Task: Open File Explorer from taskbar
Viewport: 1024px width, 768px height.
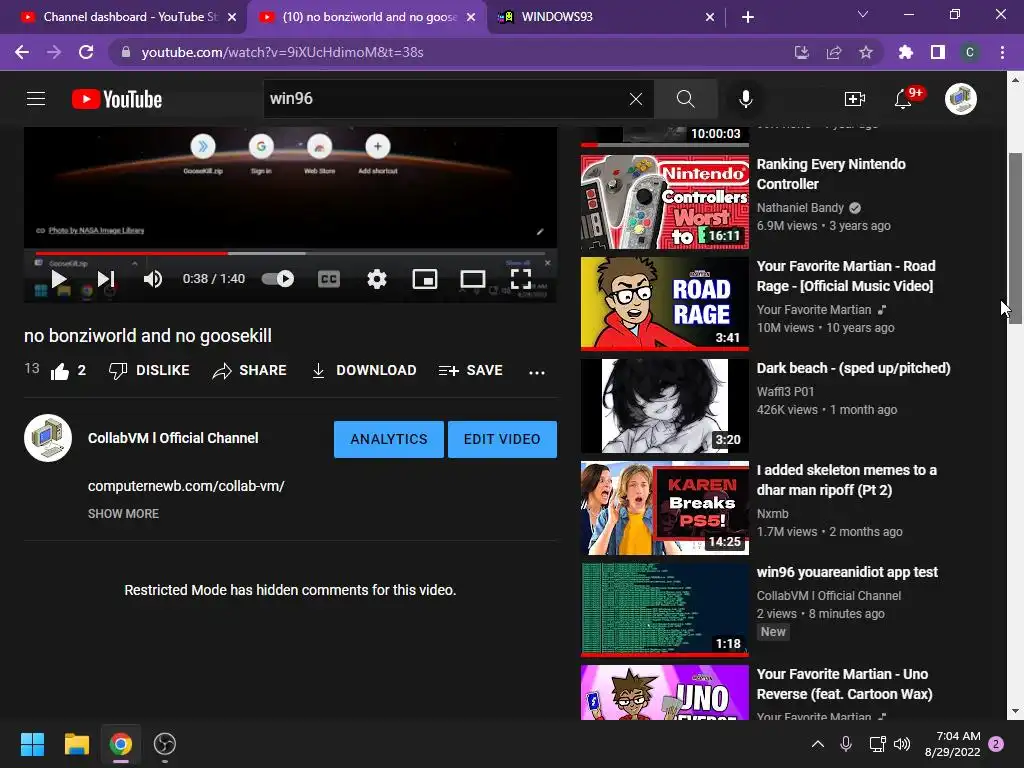Action: (x=76, y=744)
